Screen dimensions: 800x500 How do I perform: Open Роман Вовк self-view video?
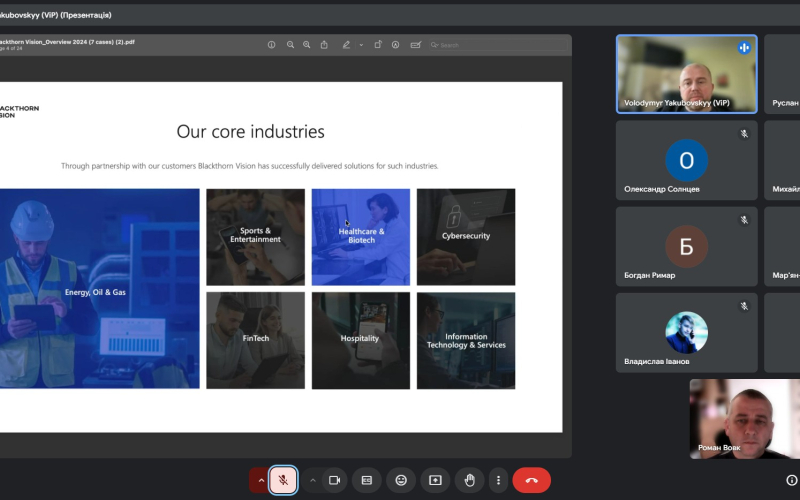745,418
